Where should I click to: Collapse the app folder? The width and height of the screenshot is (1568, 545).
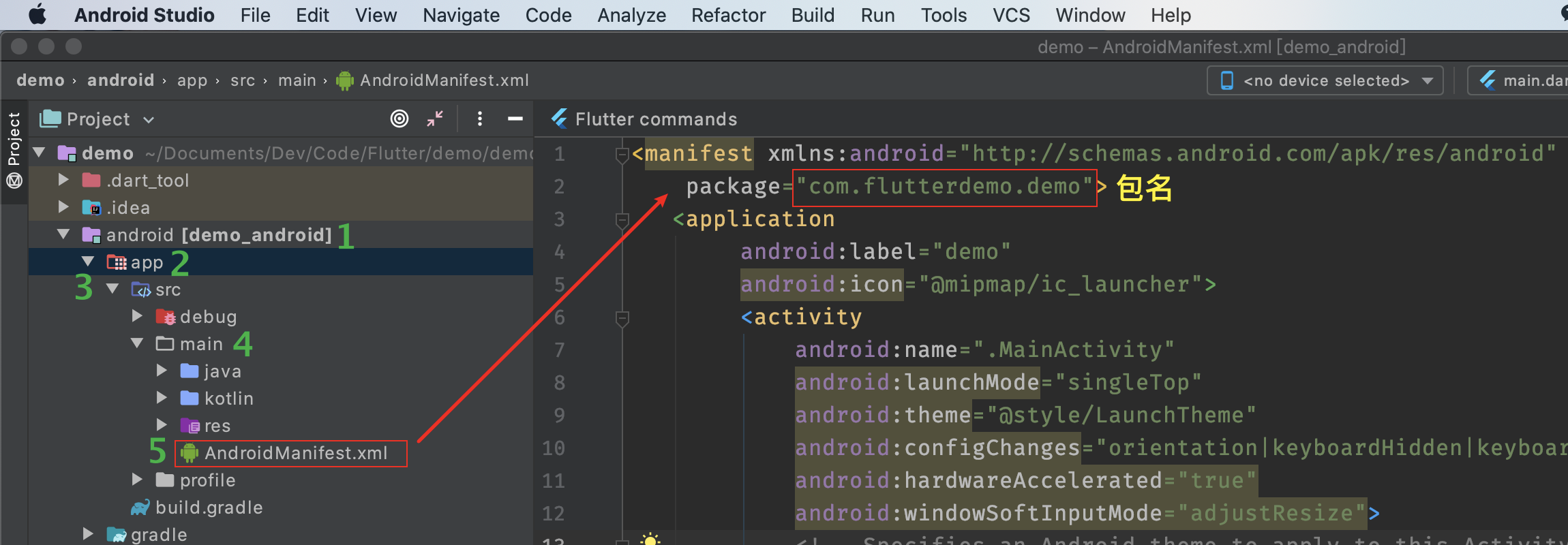[89, 262]
